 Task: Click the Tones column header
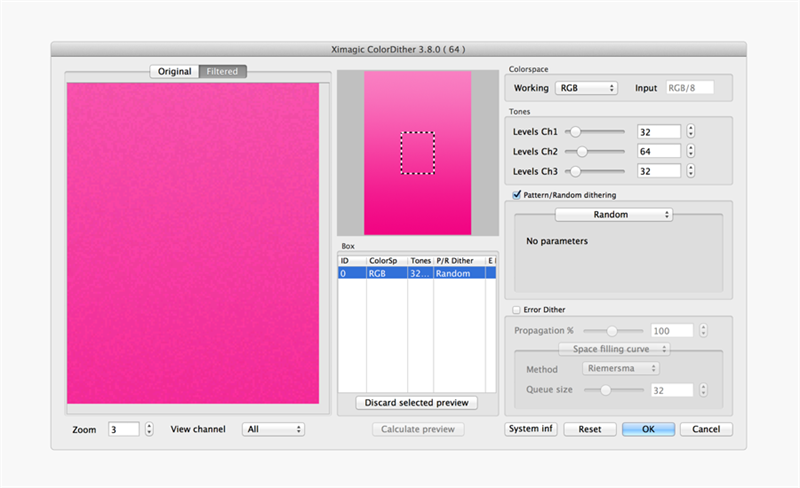[420, 261]
